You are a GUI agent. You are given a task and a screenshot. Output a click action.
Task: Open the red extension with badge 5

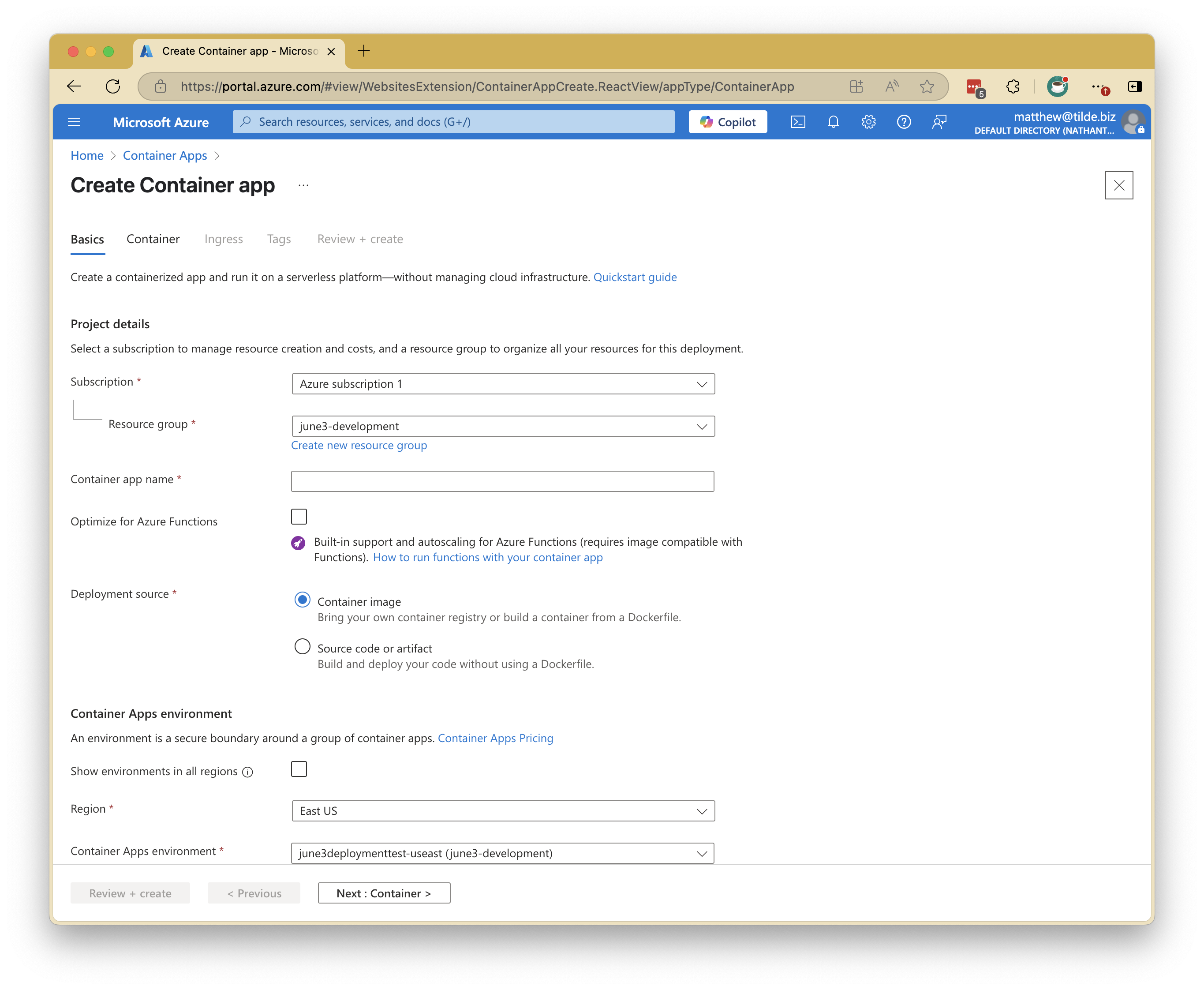click(975, 87)
